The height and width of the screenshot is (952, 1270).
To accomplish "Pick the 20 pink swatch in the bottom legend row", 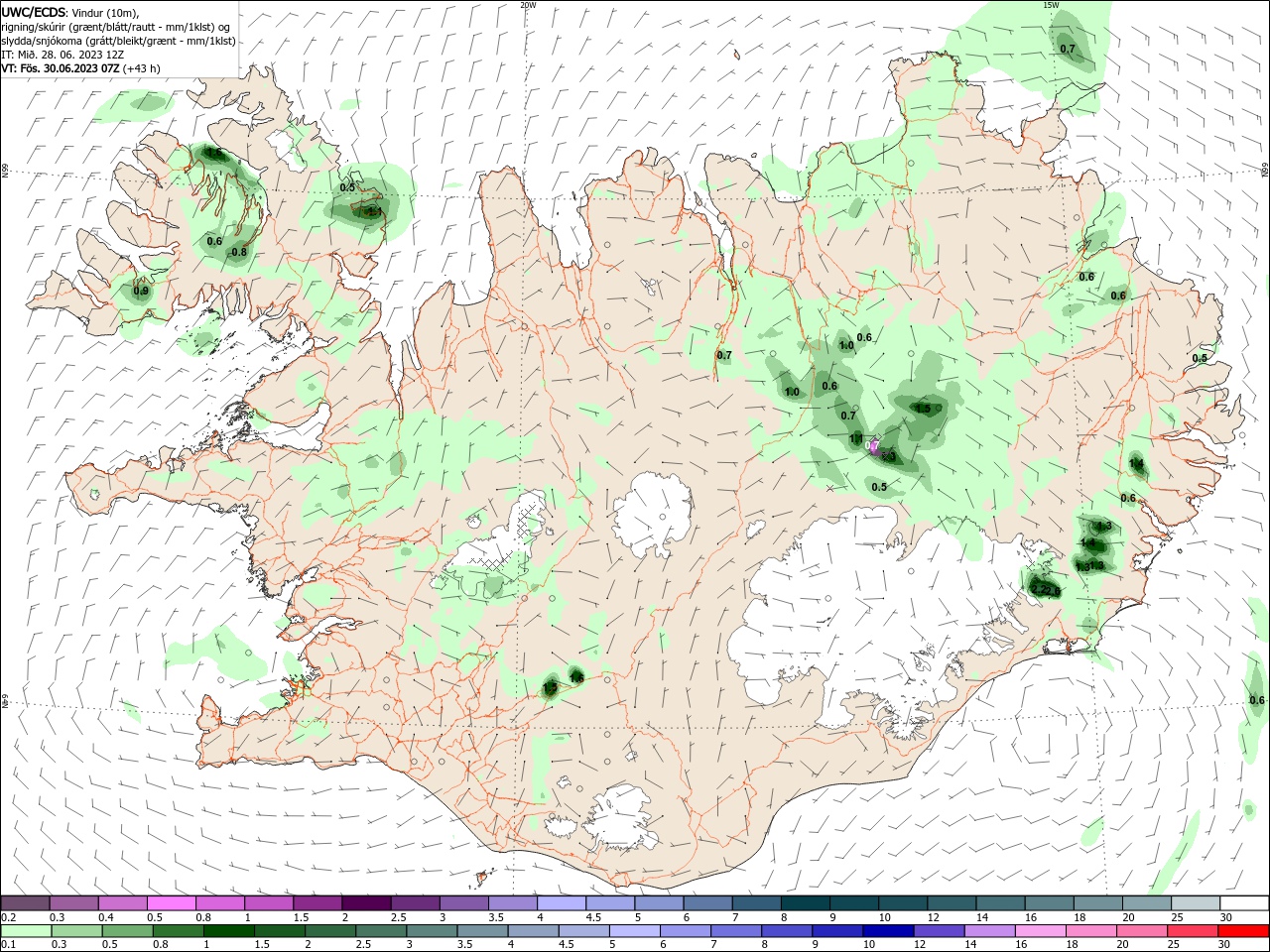I will pos(1144,930).
